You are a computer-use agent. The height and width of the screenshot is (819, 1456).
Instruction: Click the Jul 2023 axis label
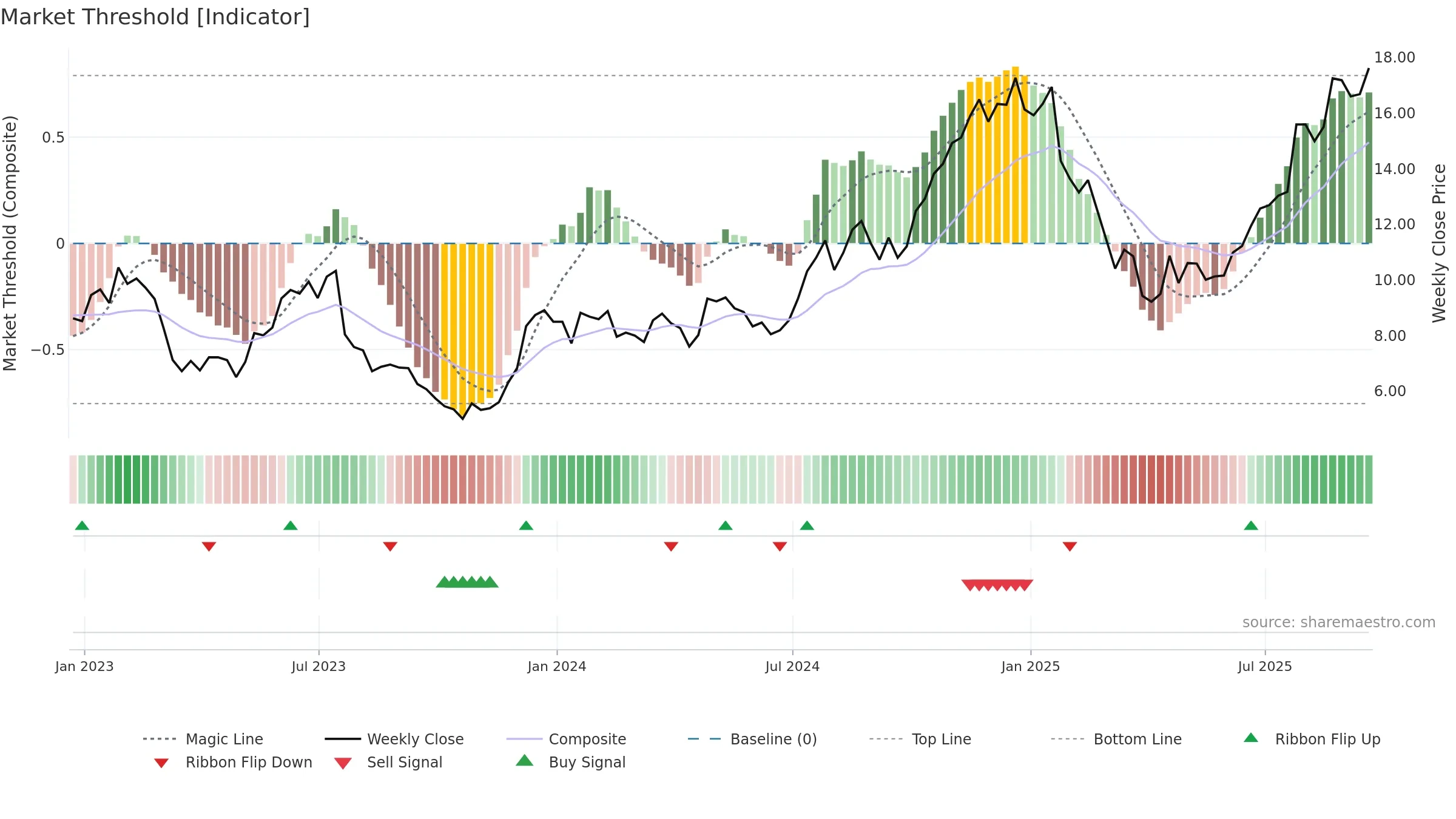(x=318, y=666)
